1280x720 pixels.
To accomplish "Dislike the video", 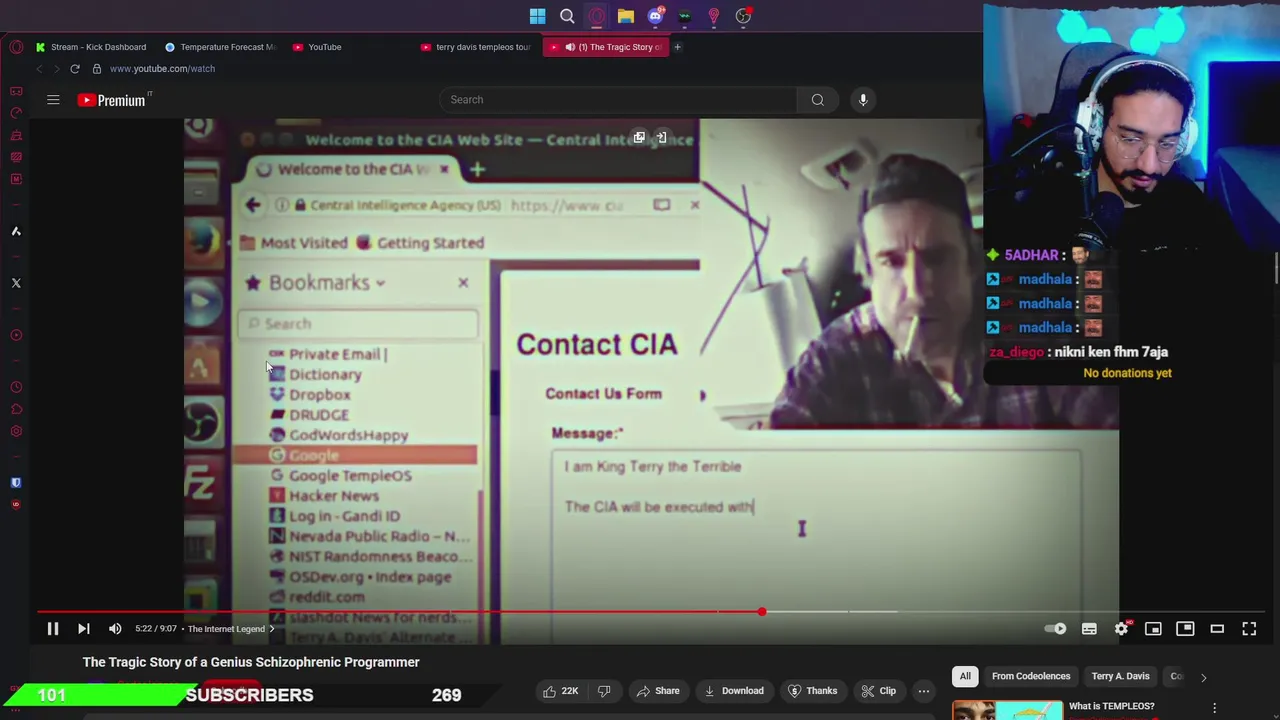I will (x=604, y=691).
